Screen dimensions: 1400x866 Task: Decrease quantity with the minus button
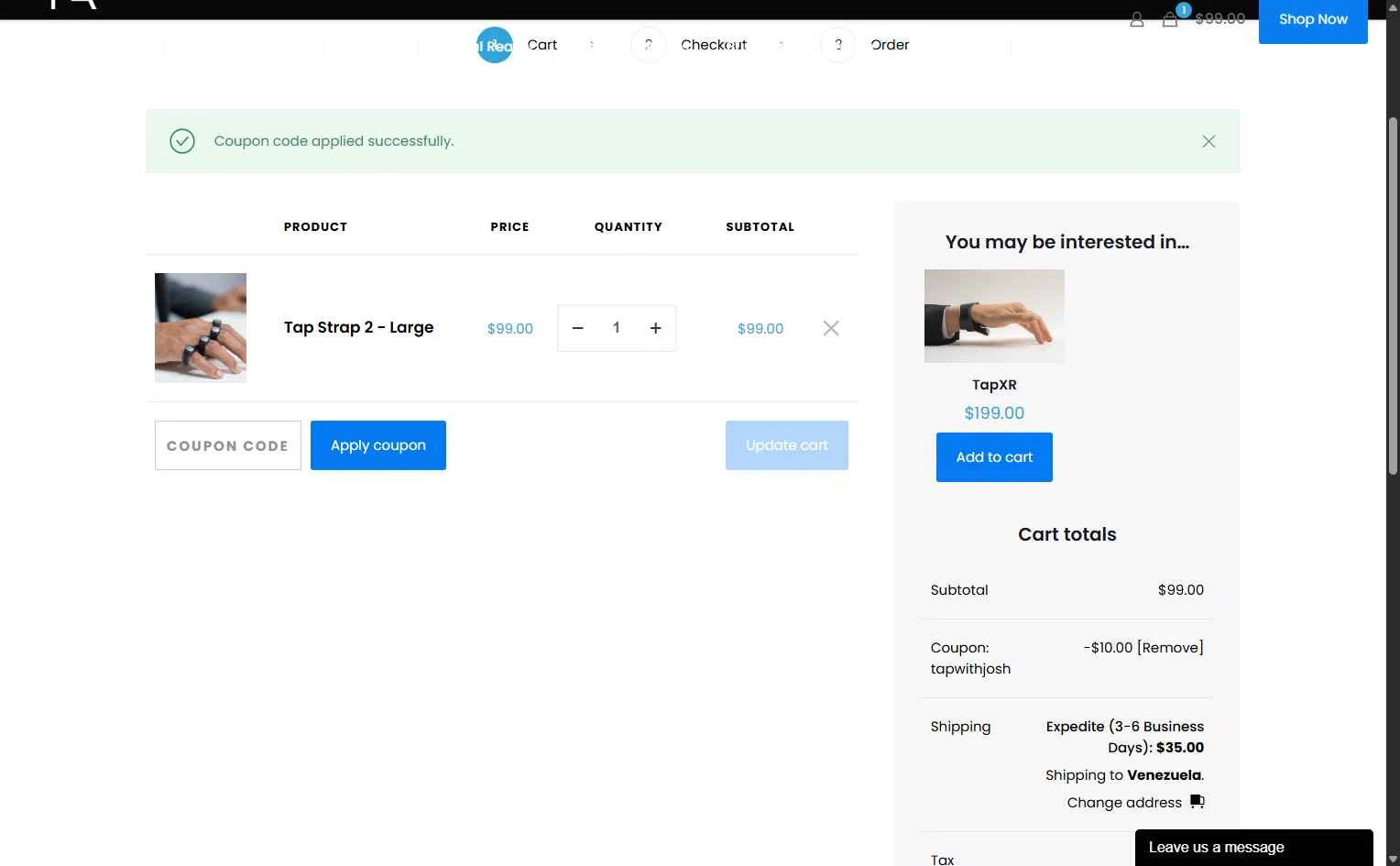click(578, 328)
